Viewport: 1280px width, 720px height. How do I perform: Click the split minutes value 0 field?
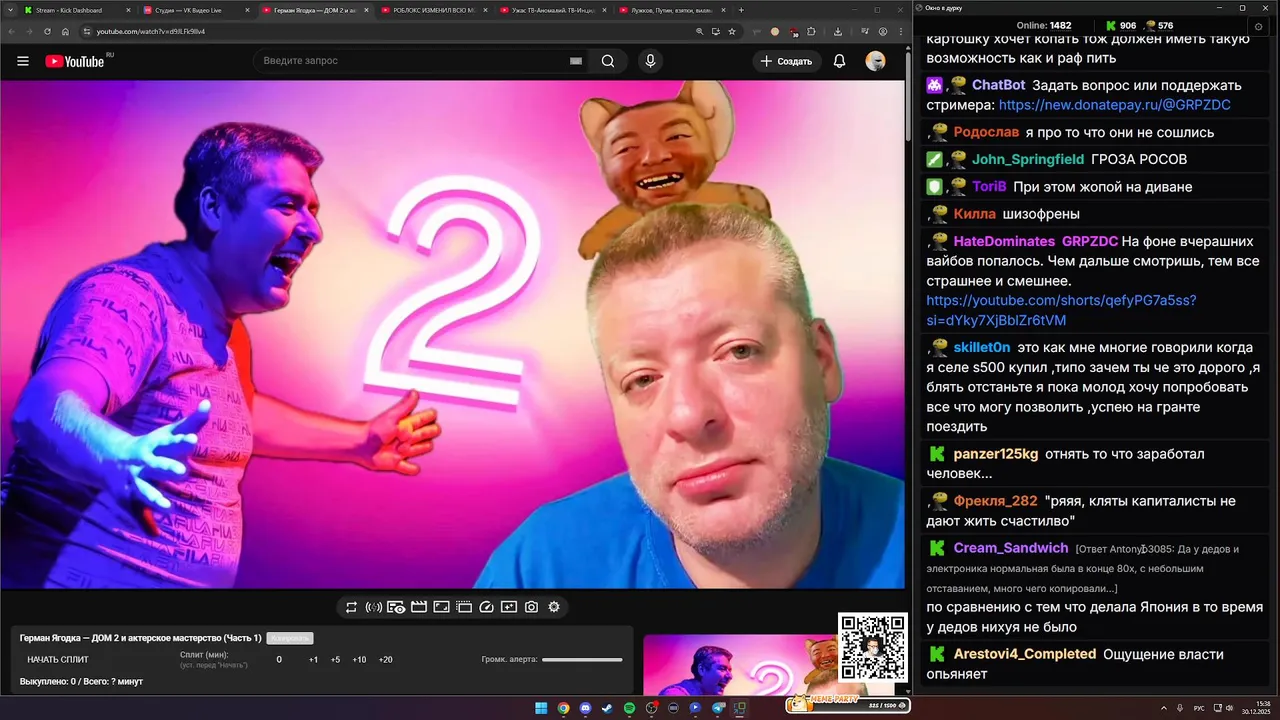click(279, 659)
